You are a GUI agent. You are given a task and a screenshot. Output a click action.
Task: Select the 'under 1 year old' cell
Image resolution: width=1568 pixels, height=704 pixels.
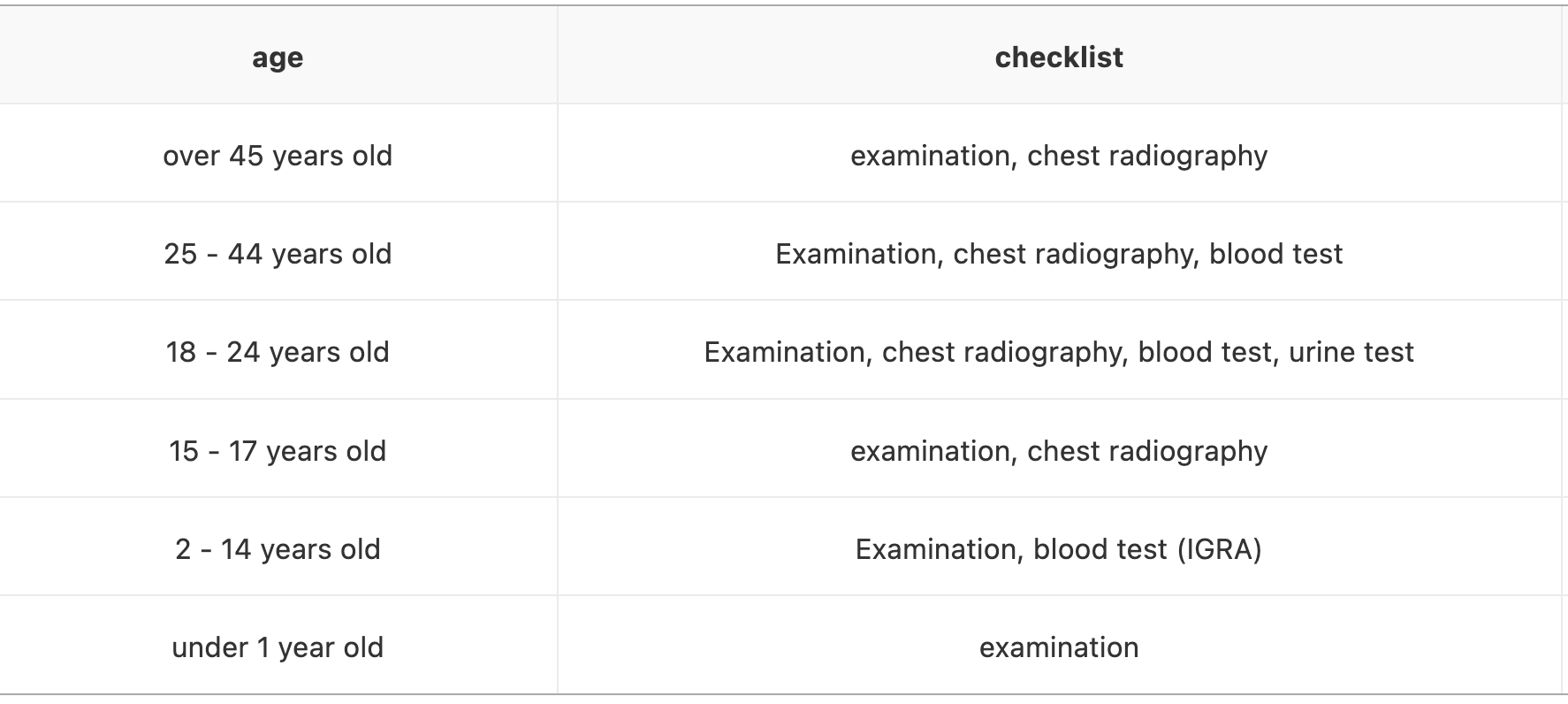pos(278,647)
